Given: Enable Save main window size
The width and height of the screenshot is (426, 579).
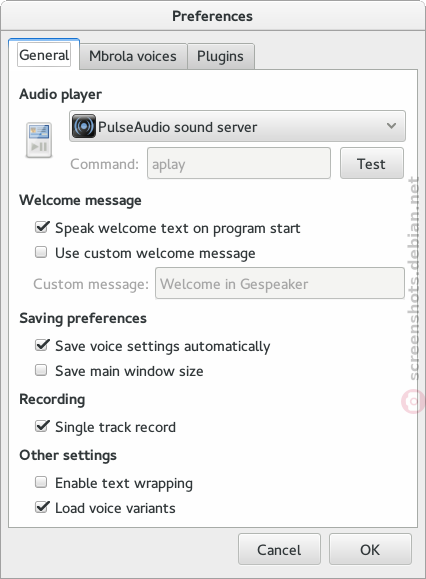Looking at the screenshot, I should click(x=41, y=370).
